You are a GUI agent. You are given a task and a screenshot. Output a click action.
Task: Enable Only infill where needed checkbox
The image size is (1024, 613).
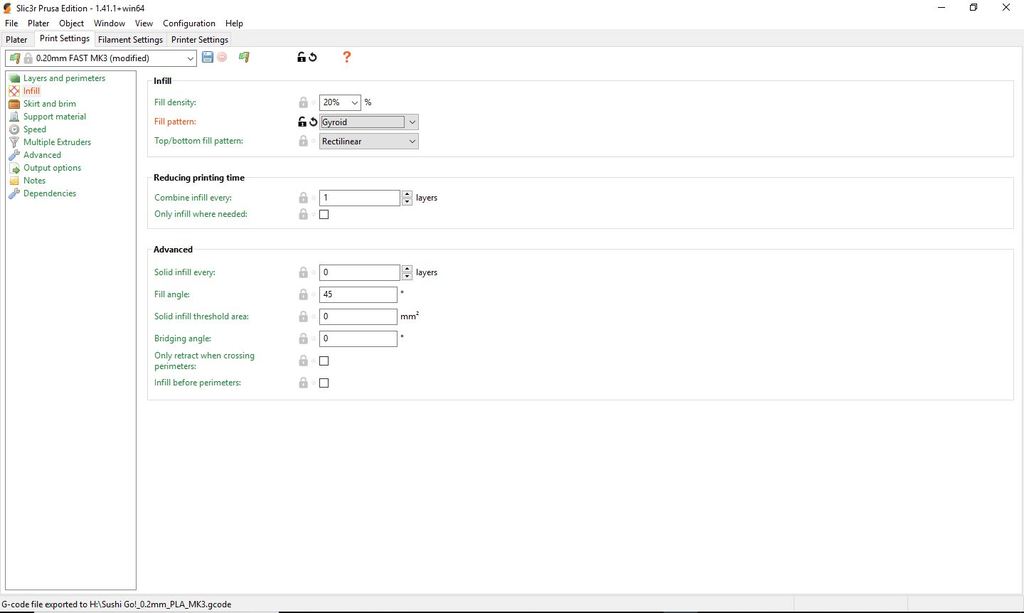coord(324,214)
